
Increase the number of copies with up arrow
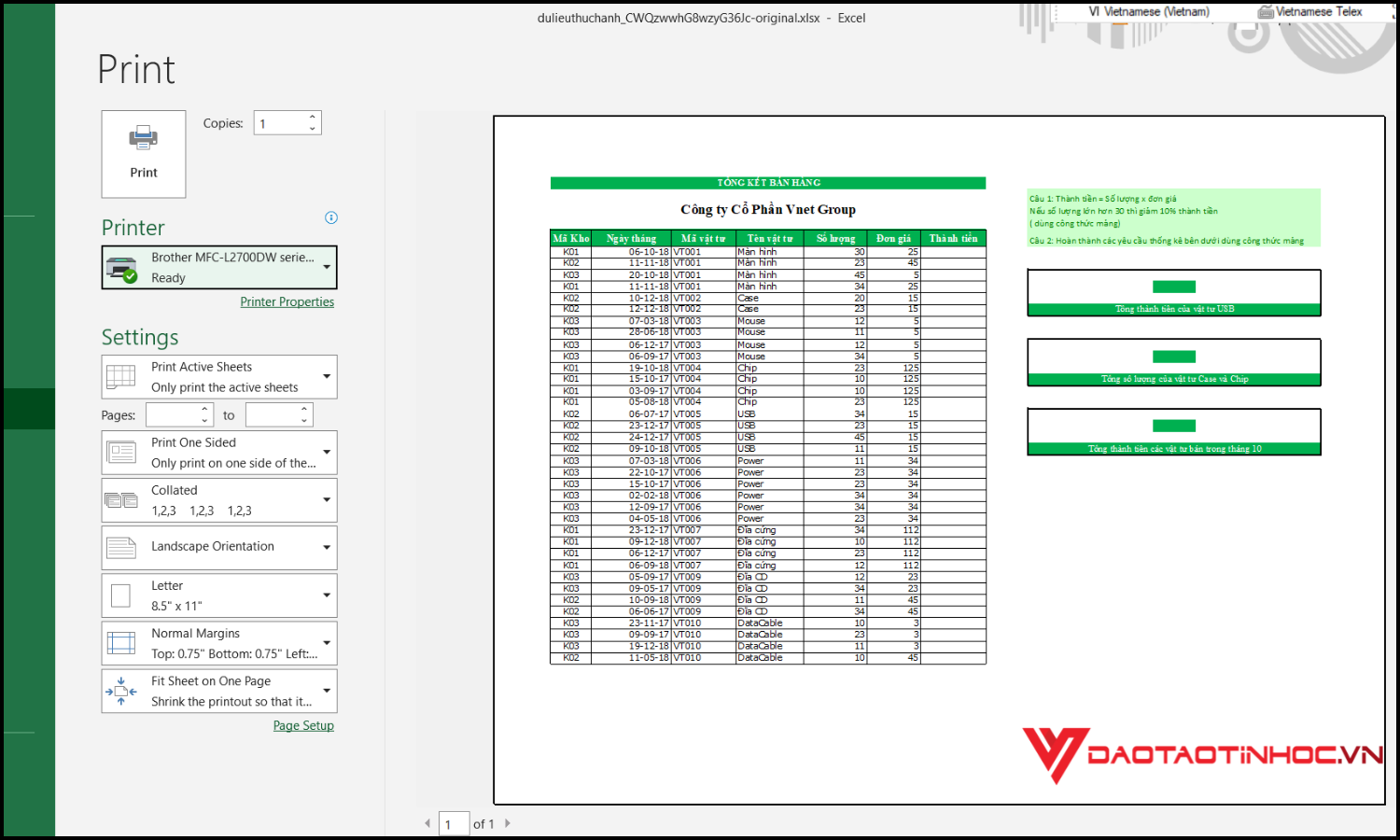[x=313, y=118]
